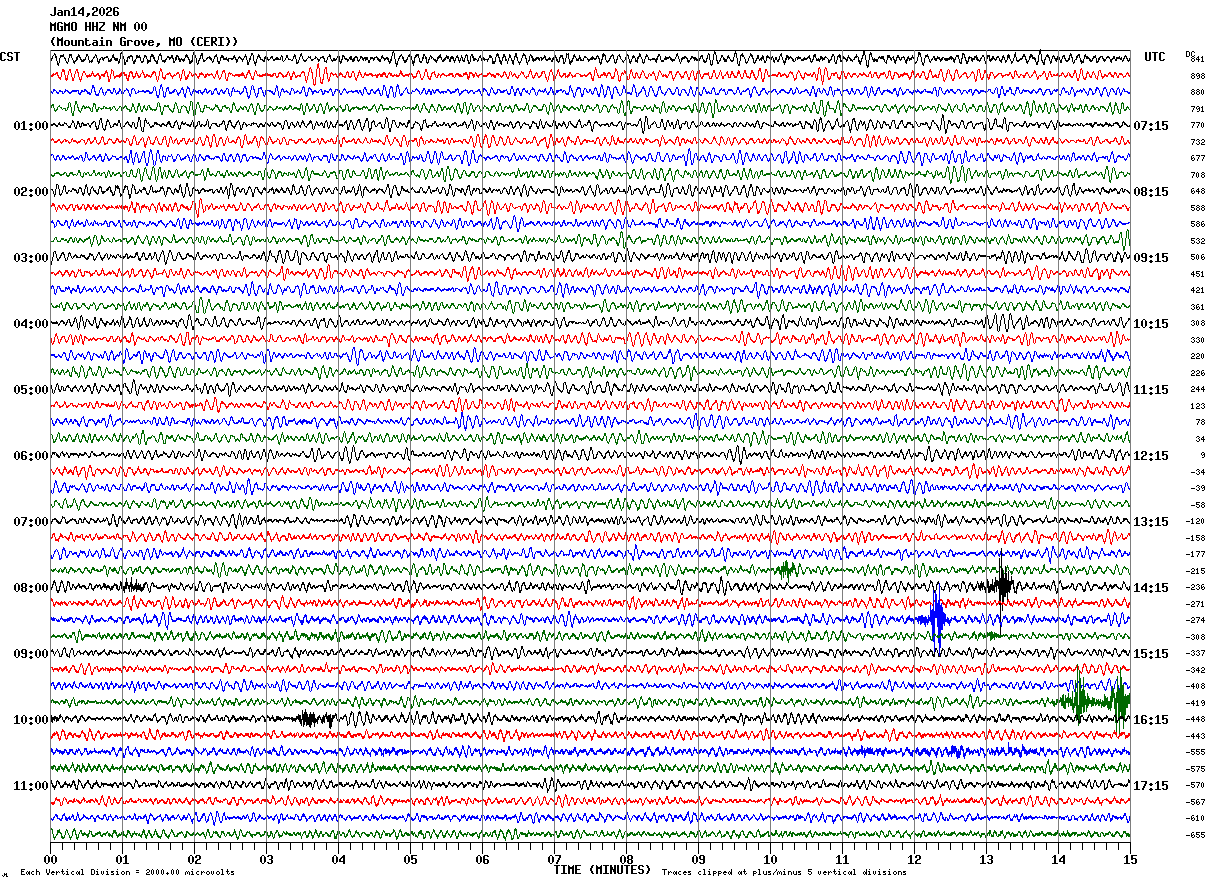Click the 16:15 UTC time label
The width and height of the screenshot is (1210, 886).
pos(1151,720)
